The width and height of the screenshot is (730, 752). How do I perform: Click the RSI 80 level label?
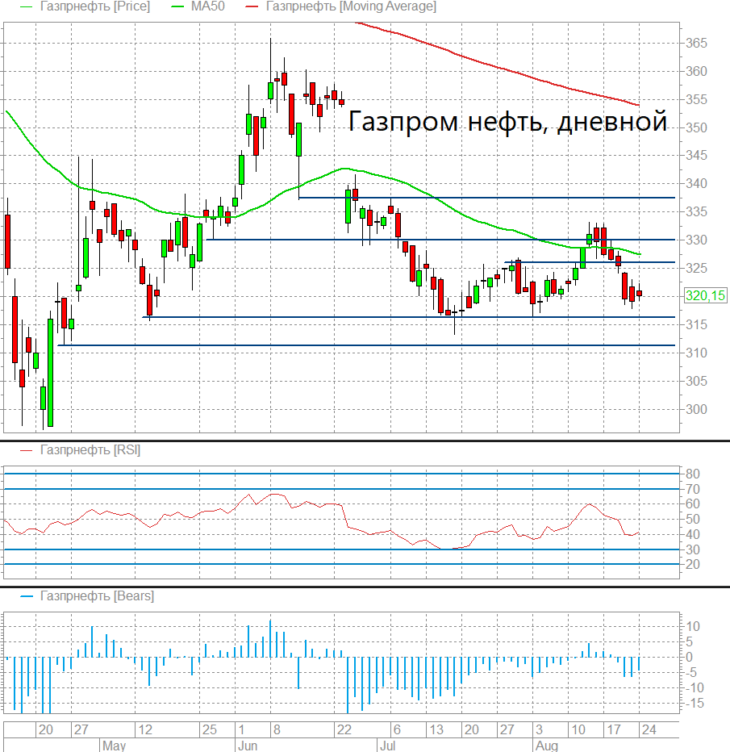coord(693,474)
